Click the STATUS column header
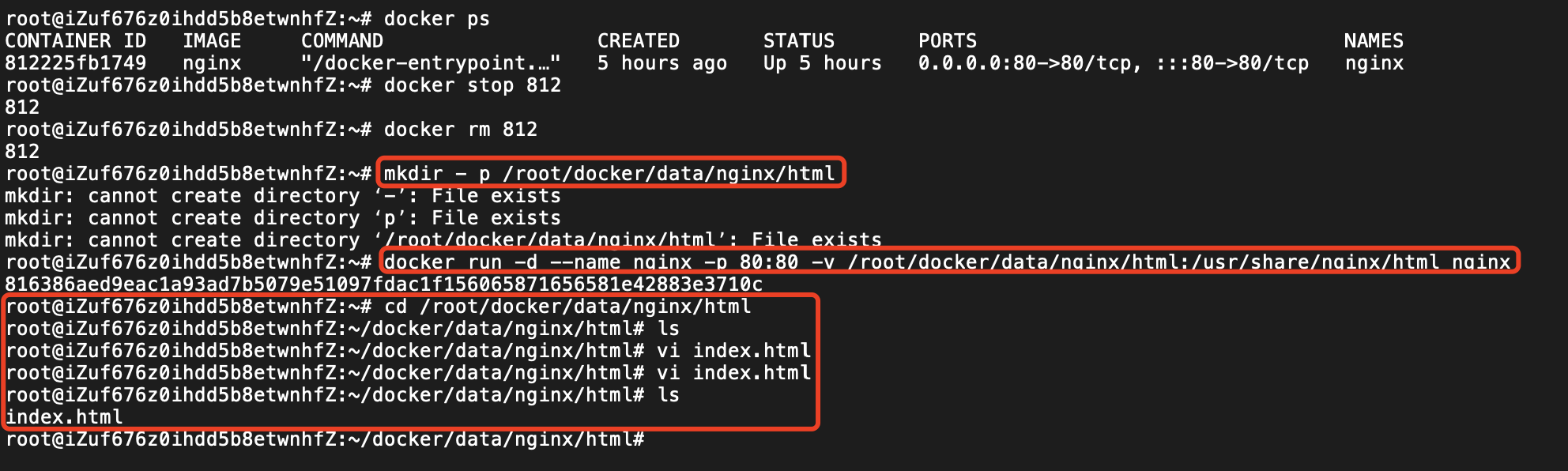1568x471 pixels. (x=798, y=41)
